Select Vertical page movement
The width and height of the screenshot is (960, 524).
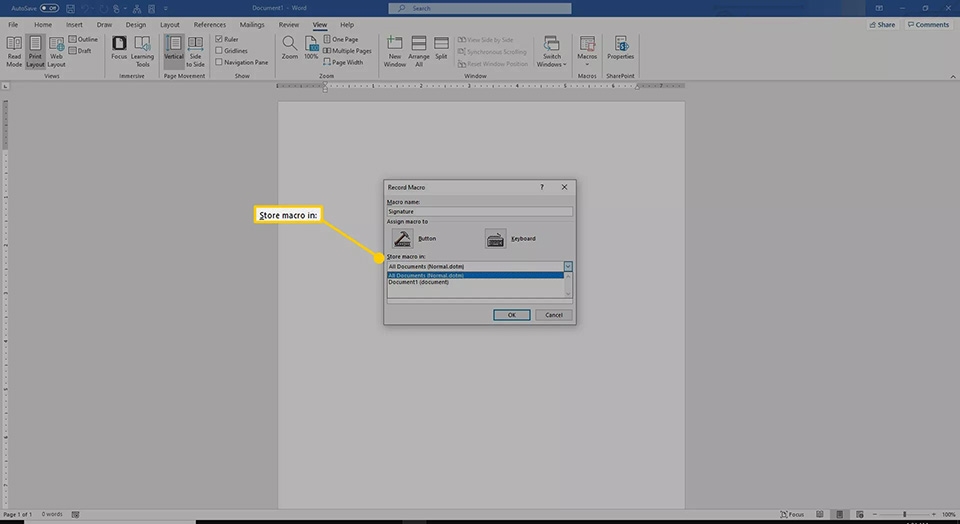point(174,49)
